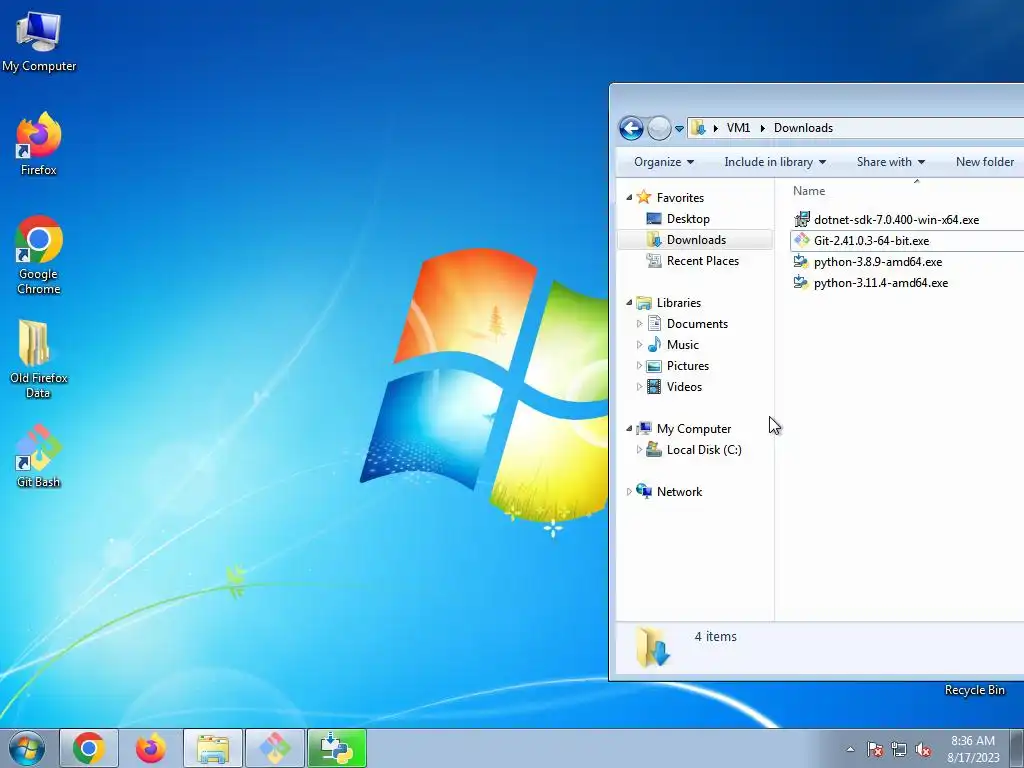The image size is (1024, 768).
Task: Open Include in library menu
Action: (x=775, y=162)
